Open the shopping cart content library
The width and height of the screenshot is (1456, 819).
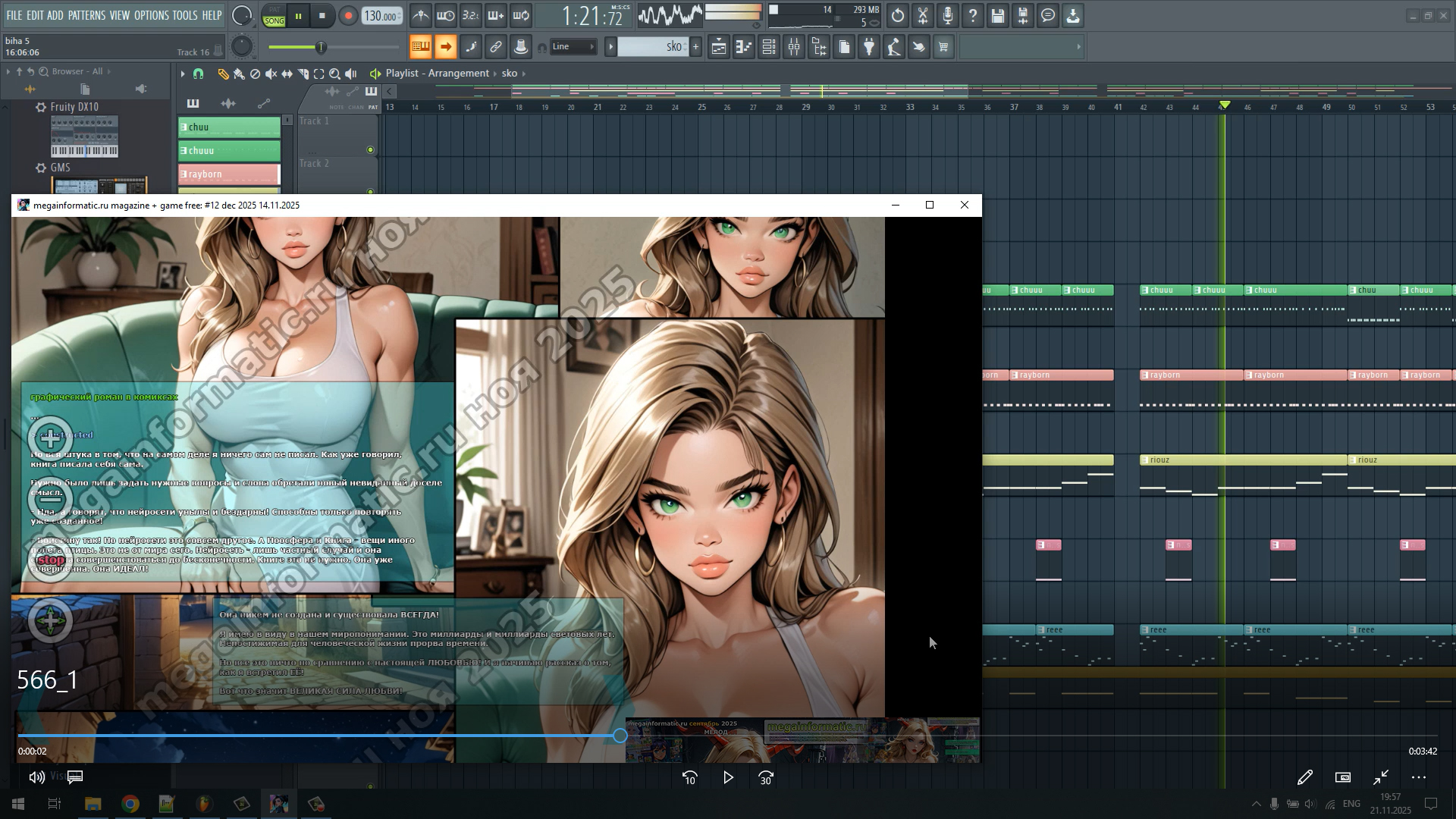[944, 47]
